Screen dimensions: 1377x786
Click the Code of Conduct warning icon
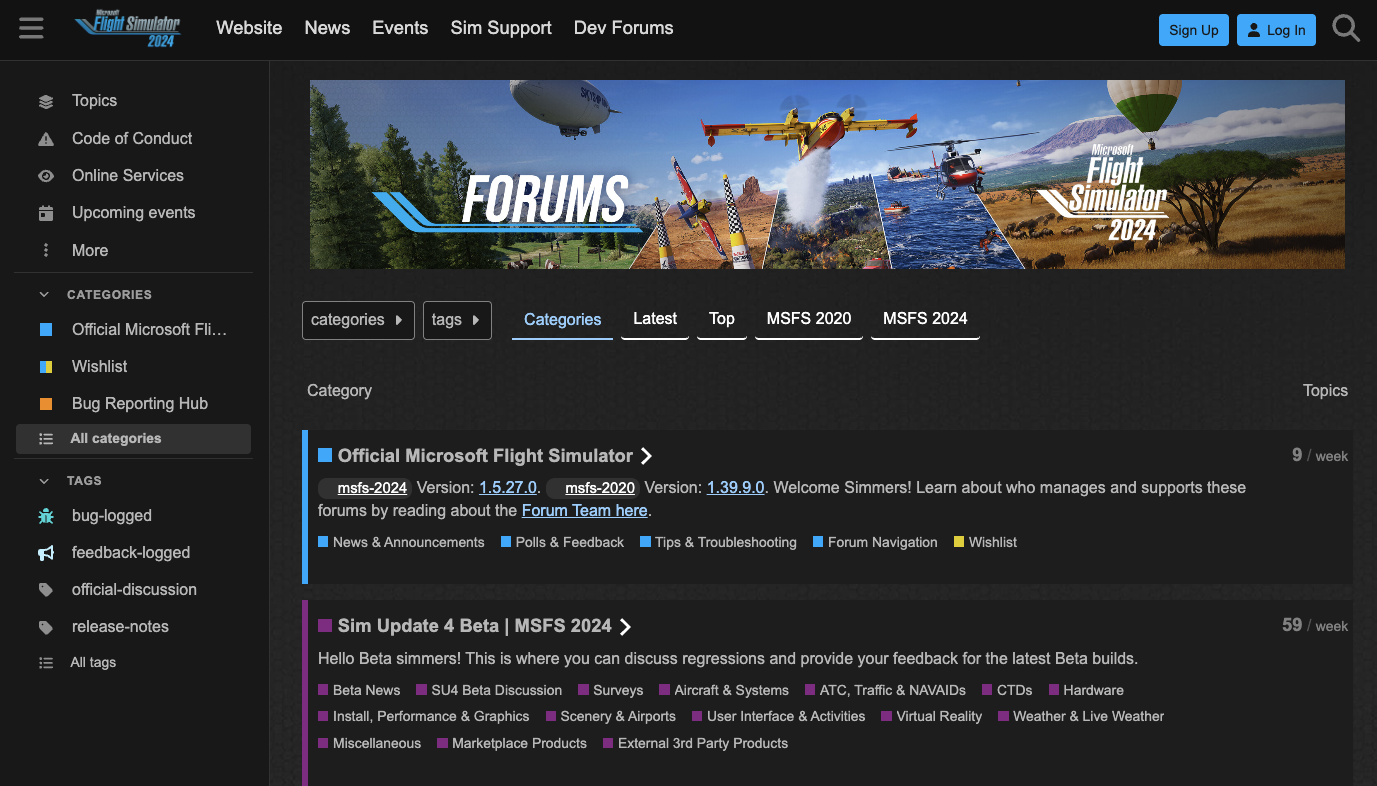tap(46, 138)
